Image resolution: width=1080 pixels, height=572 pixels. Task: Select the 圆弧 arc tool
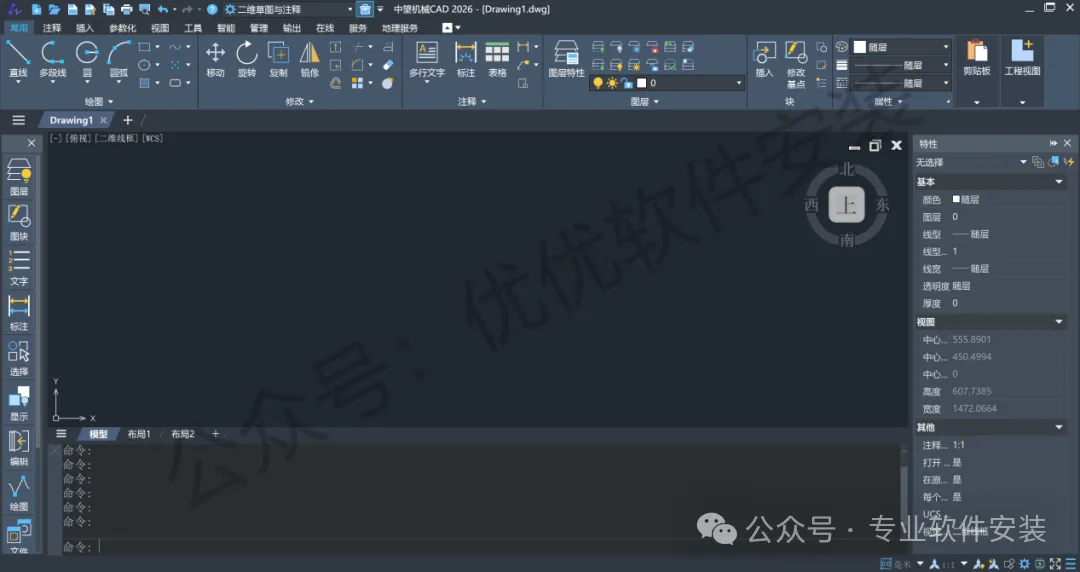118,59
